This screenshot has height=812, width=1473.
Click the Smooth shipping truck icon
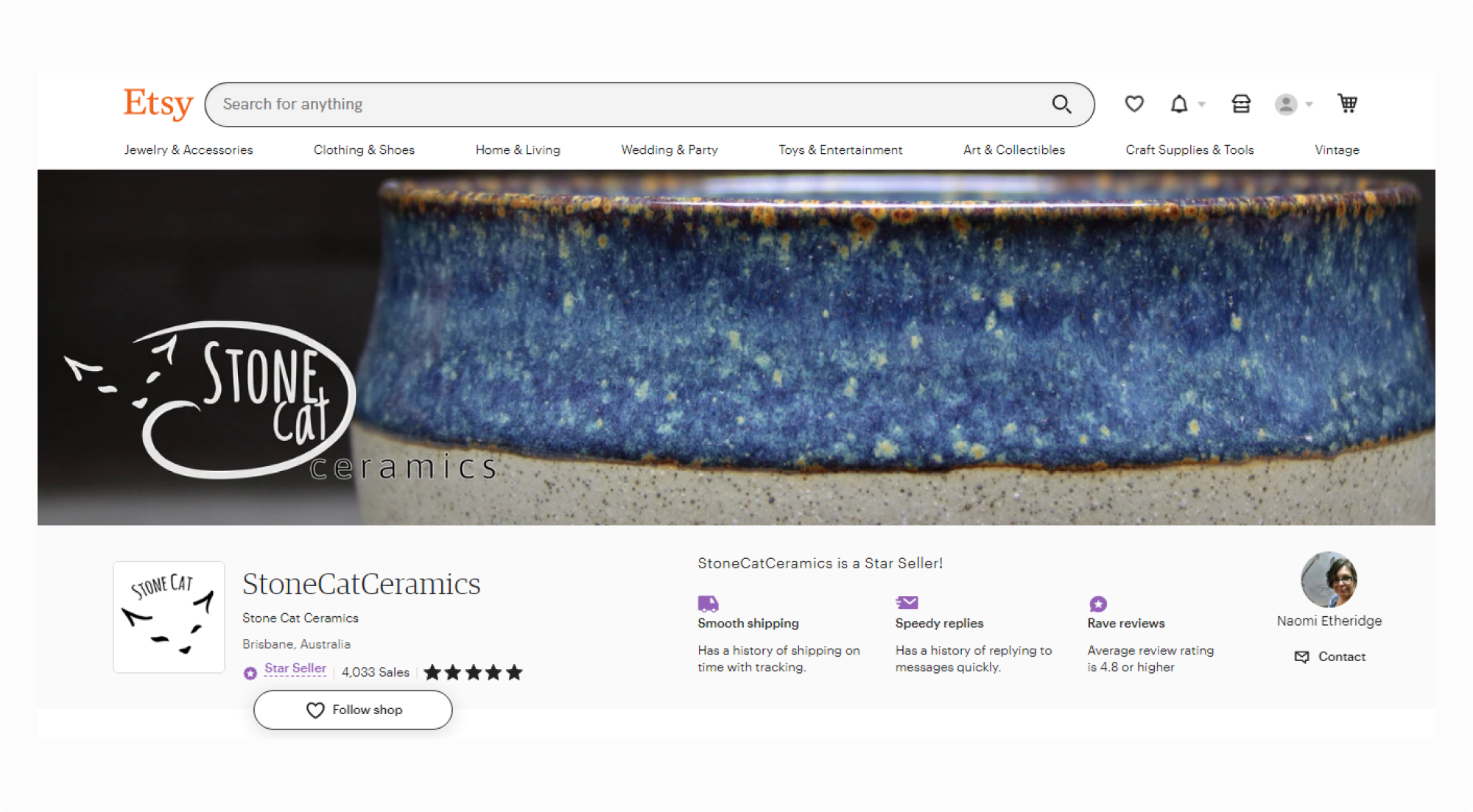[708, 604]
